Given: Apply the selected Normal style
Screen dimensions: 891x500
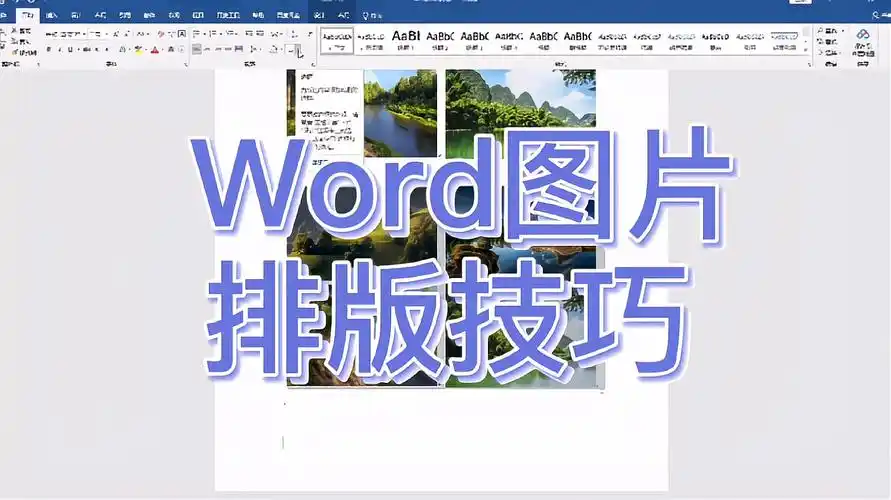Looking at the screenshot, I should (x=337, y=40).
